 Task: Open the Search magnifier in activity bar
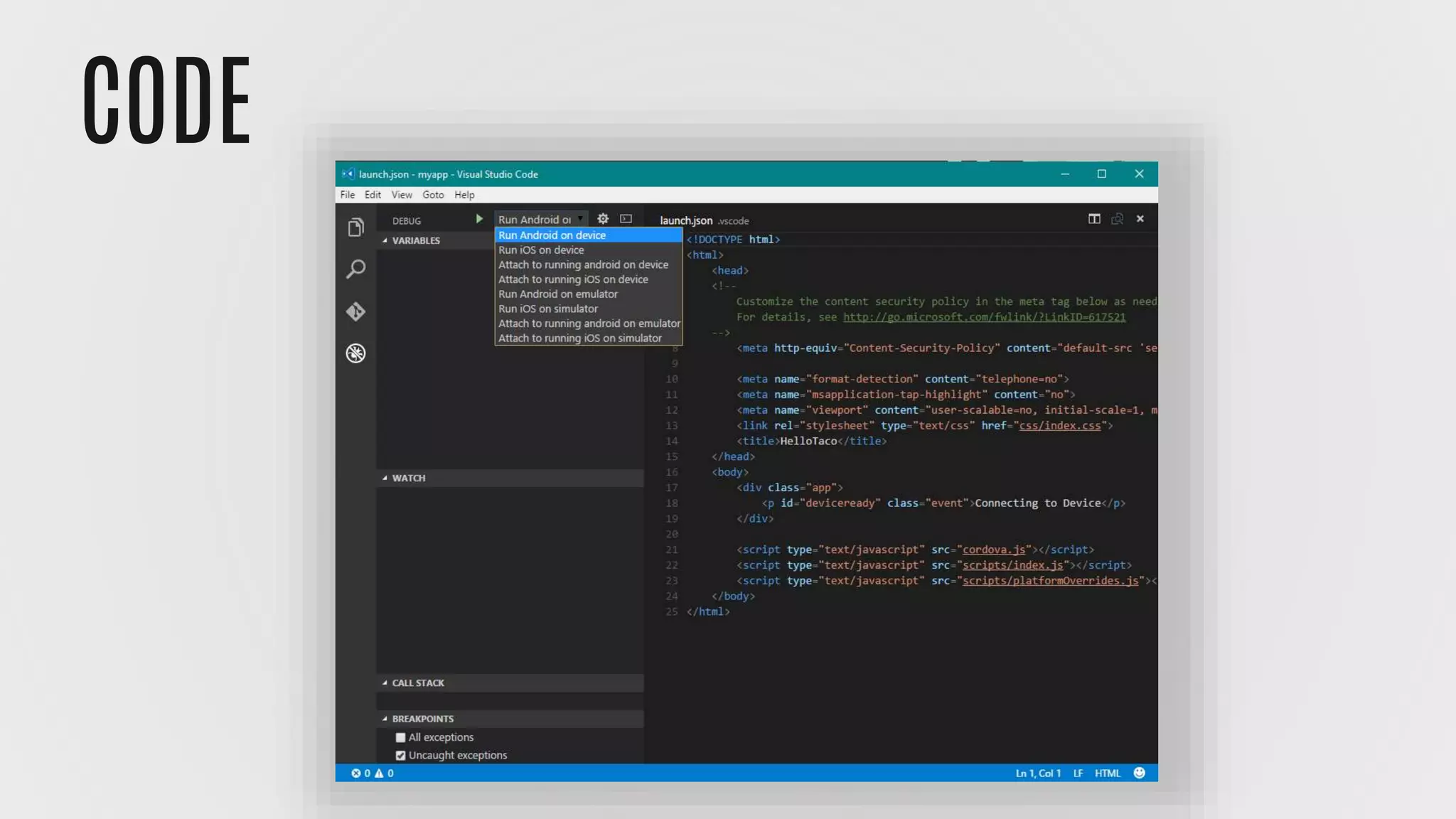point(355,269)
